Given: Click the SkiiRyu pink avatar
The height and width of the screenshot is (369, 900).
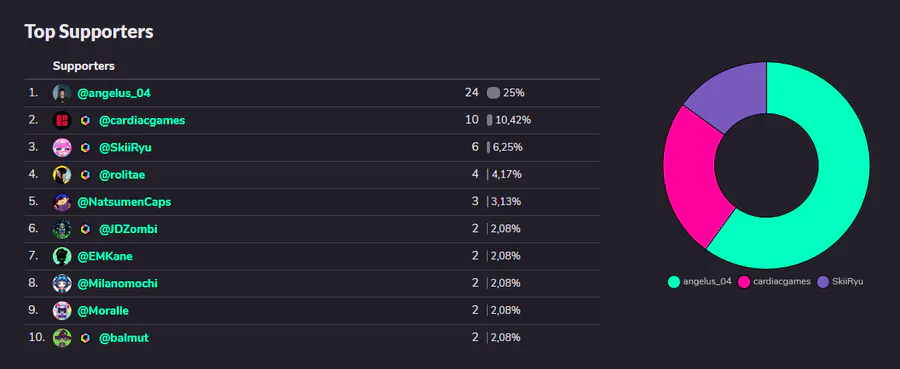Looking at the screenshot, I should pos(62,147).
